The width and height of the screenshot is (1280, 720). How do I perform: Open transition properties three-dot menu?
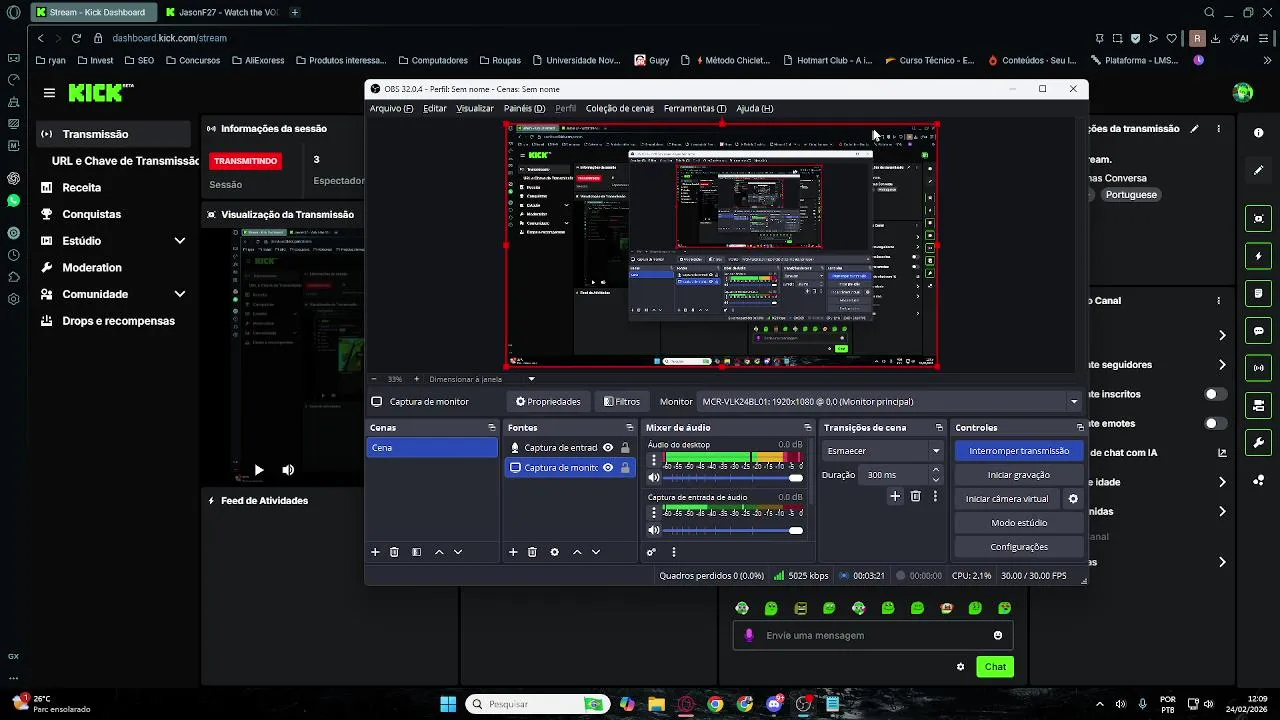pos(935,496)
